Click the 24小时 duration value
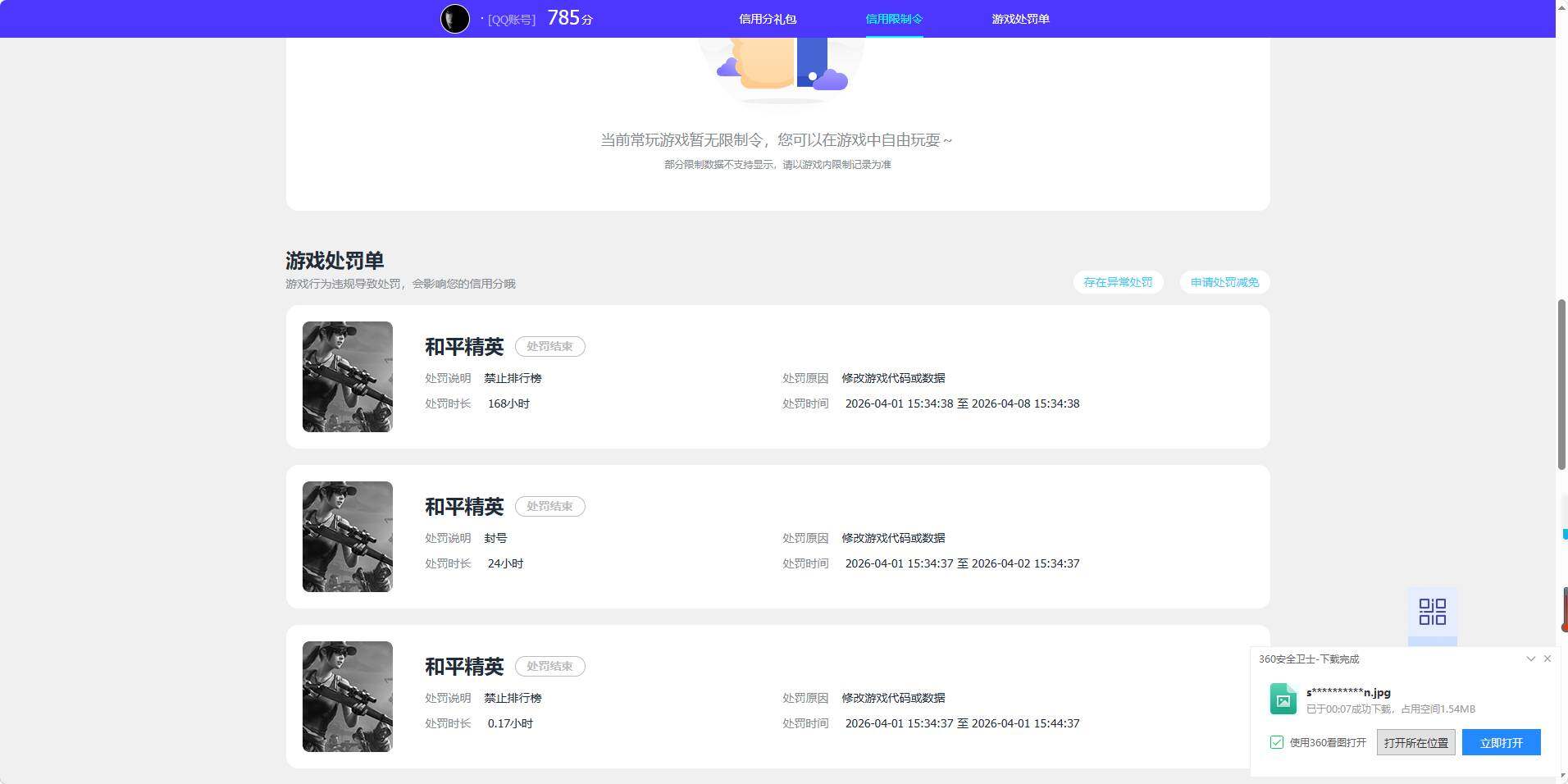Image resolution: width=1568 pixels, height=784 pixels. click(x=505, y=563)
